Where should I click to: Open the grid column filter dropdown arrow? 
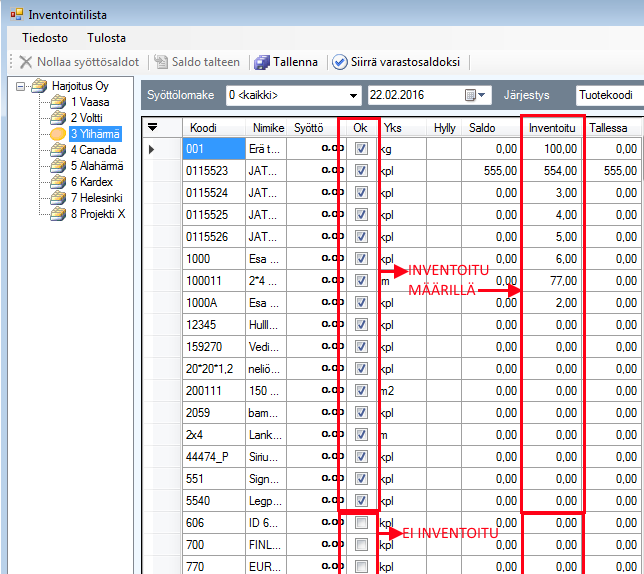point(152,127)
